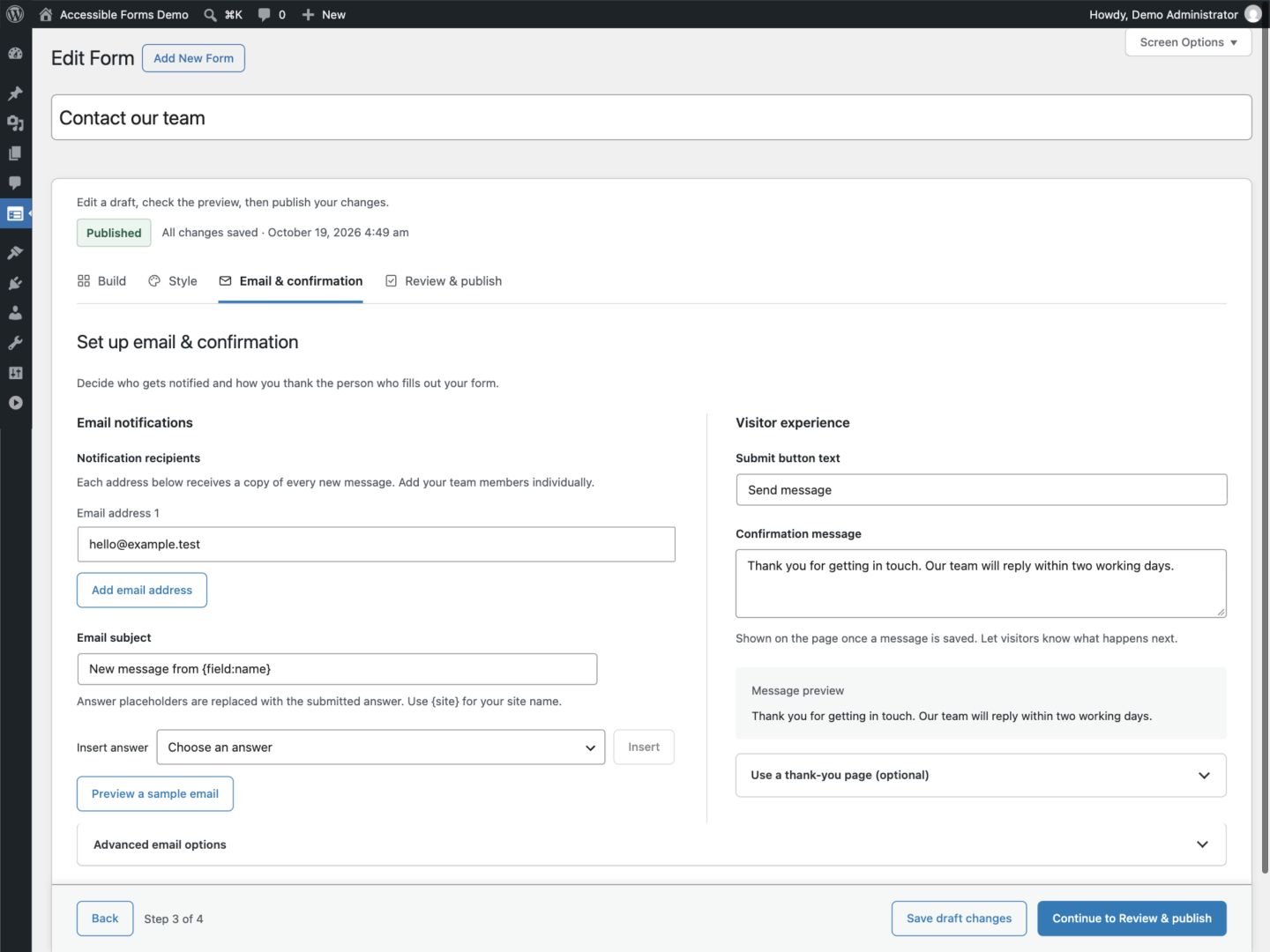Expand Advanced email options
The image size is (1270, 952).
651,844
